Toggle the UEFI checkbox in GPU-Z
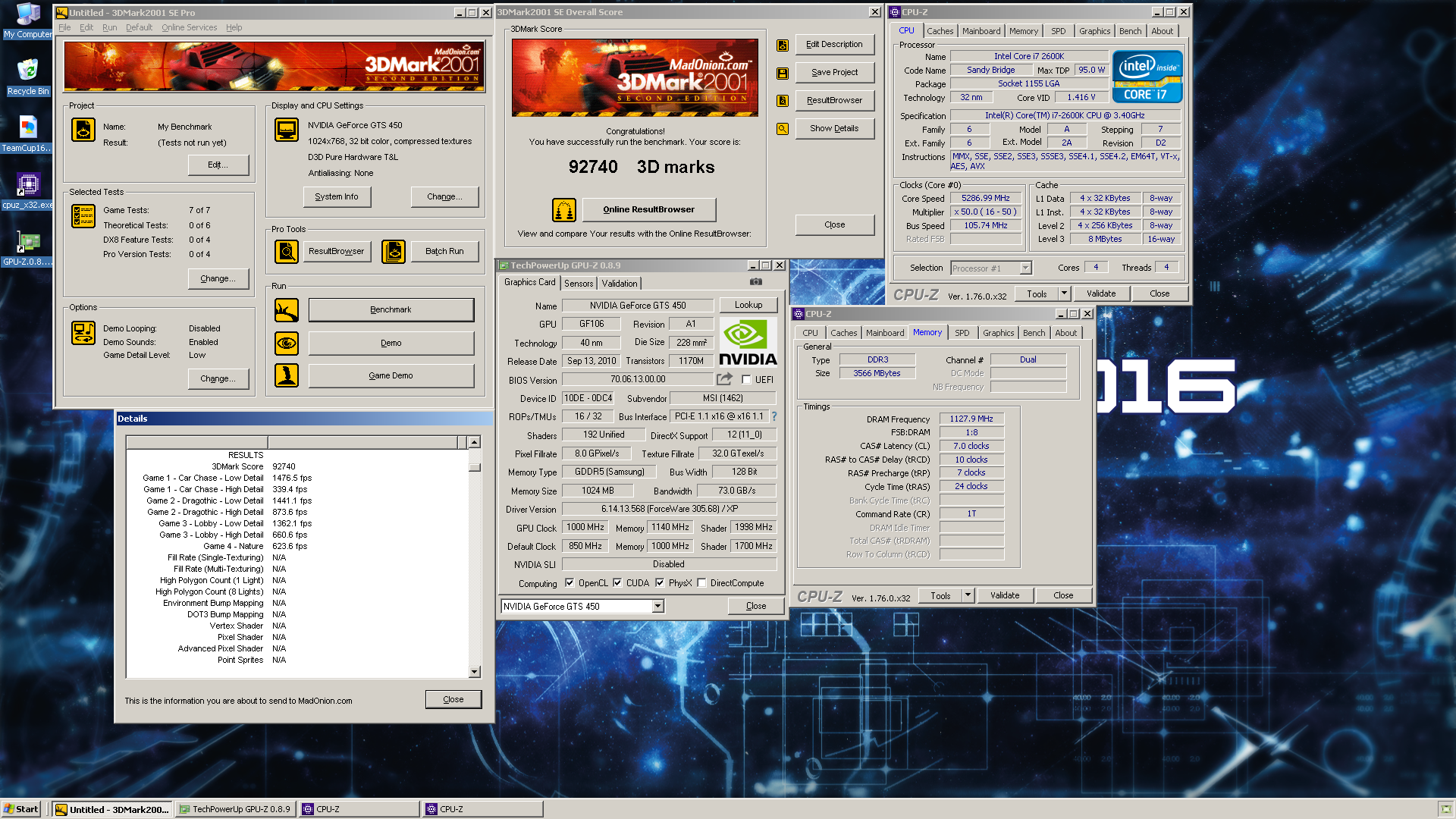Screen dimensions: 1456x819 [x=746, y=380]
